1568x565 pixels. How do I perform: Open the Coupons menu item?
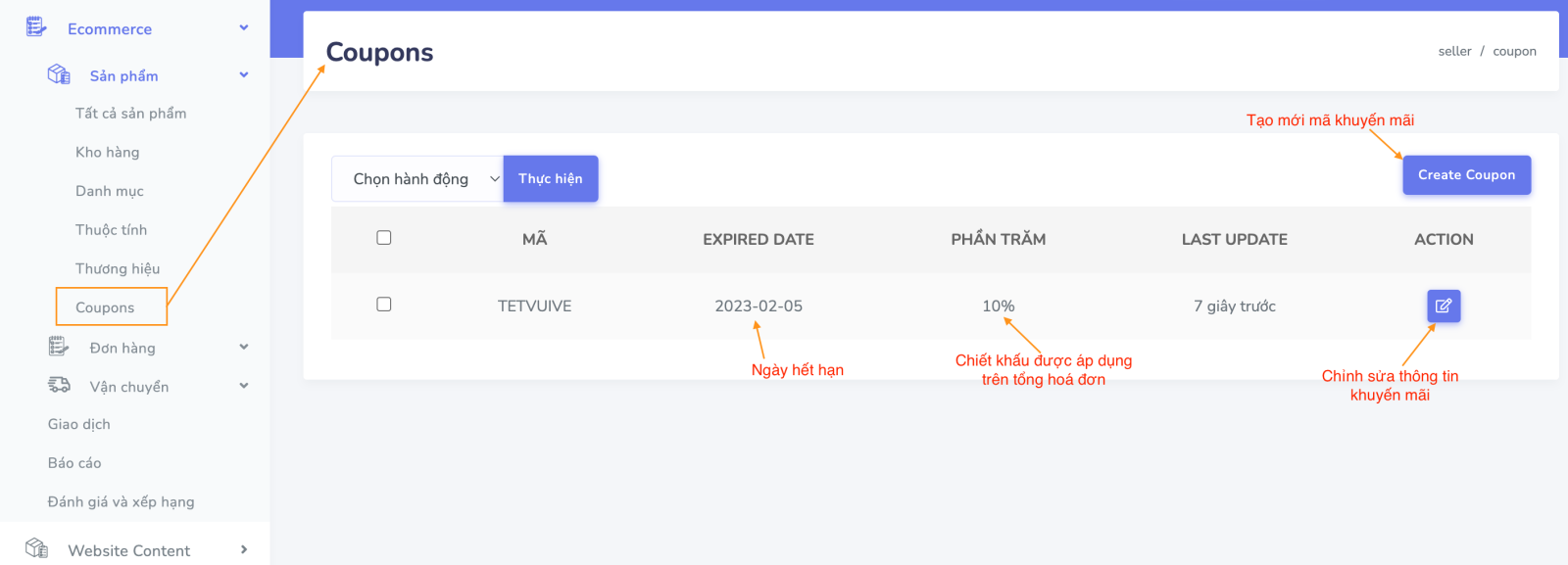[x=105, y=307]
